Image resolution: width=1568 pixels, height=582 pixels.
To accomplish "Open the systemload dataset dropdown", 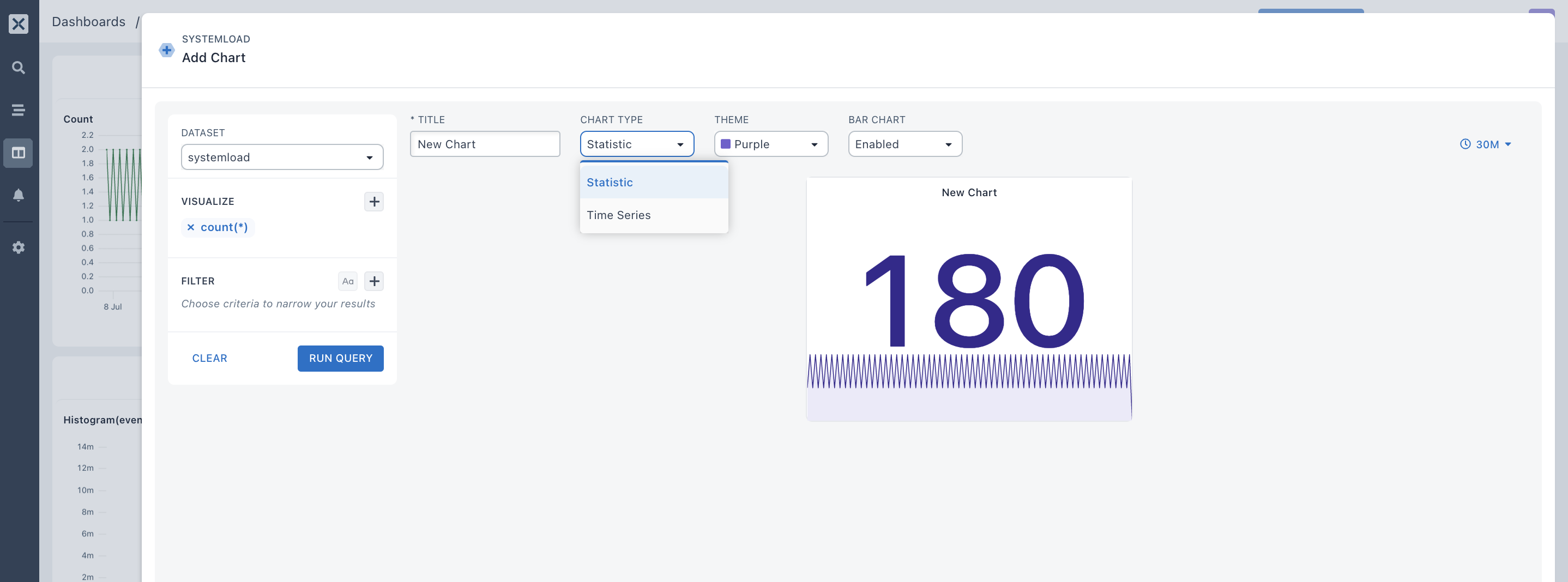I will [x=282, y=157].
